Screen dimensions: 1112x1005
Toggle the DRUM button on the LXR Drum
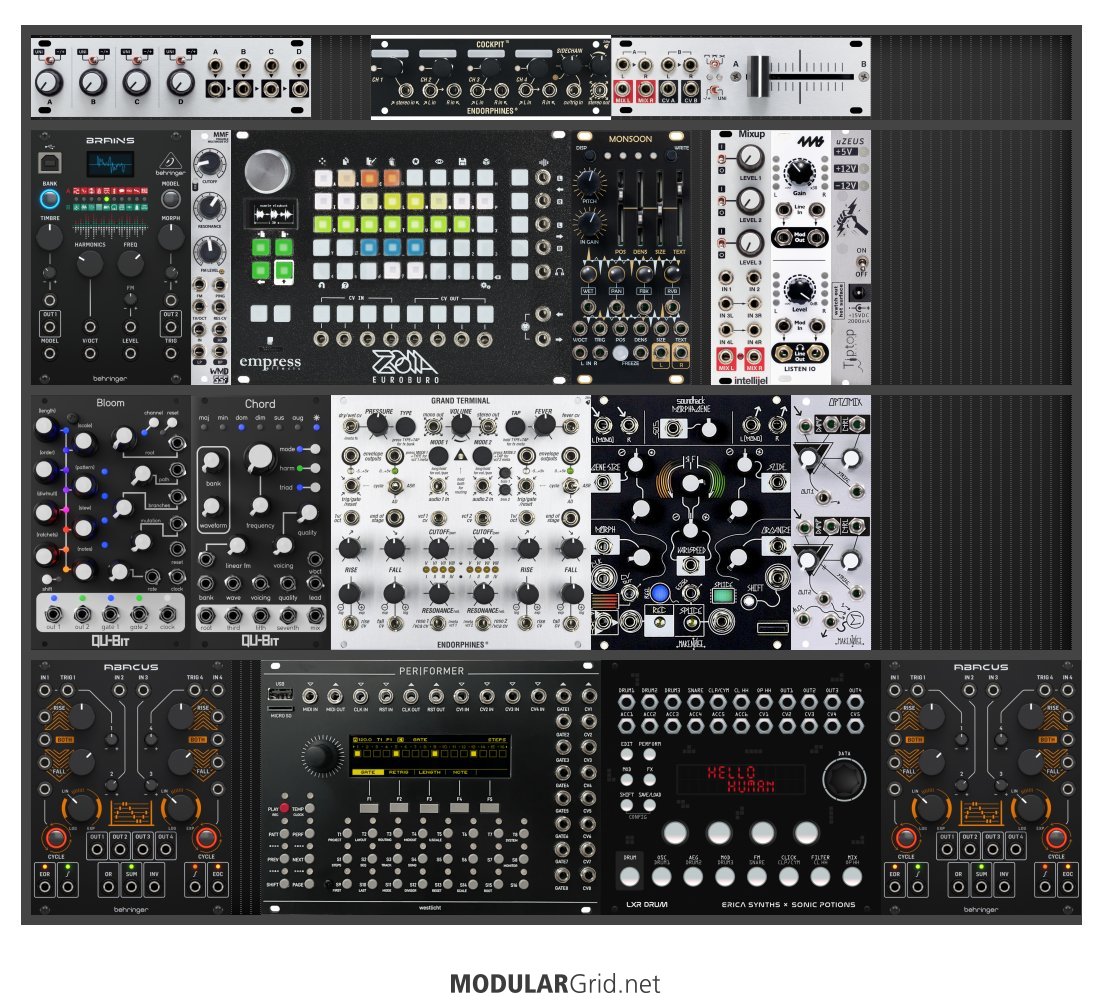pyautogui.click(x=629, y=877)
